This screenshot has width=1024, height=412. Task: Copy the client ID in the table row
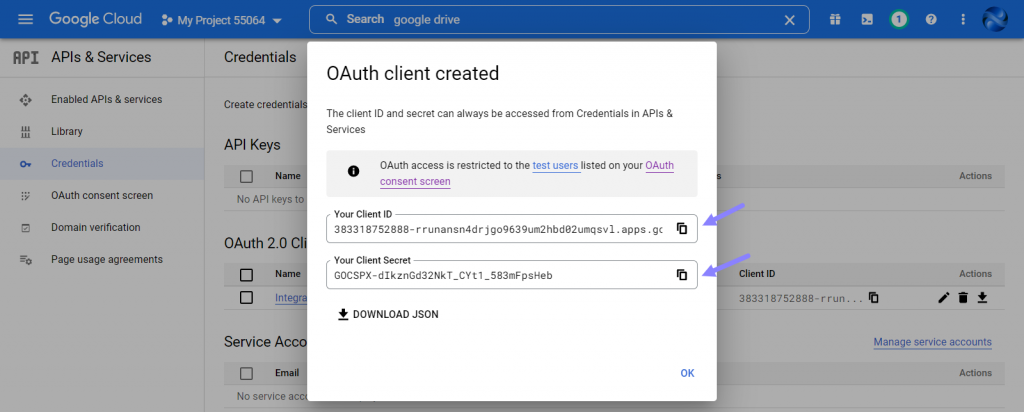[874, 298]
